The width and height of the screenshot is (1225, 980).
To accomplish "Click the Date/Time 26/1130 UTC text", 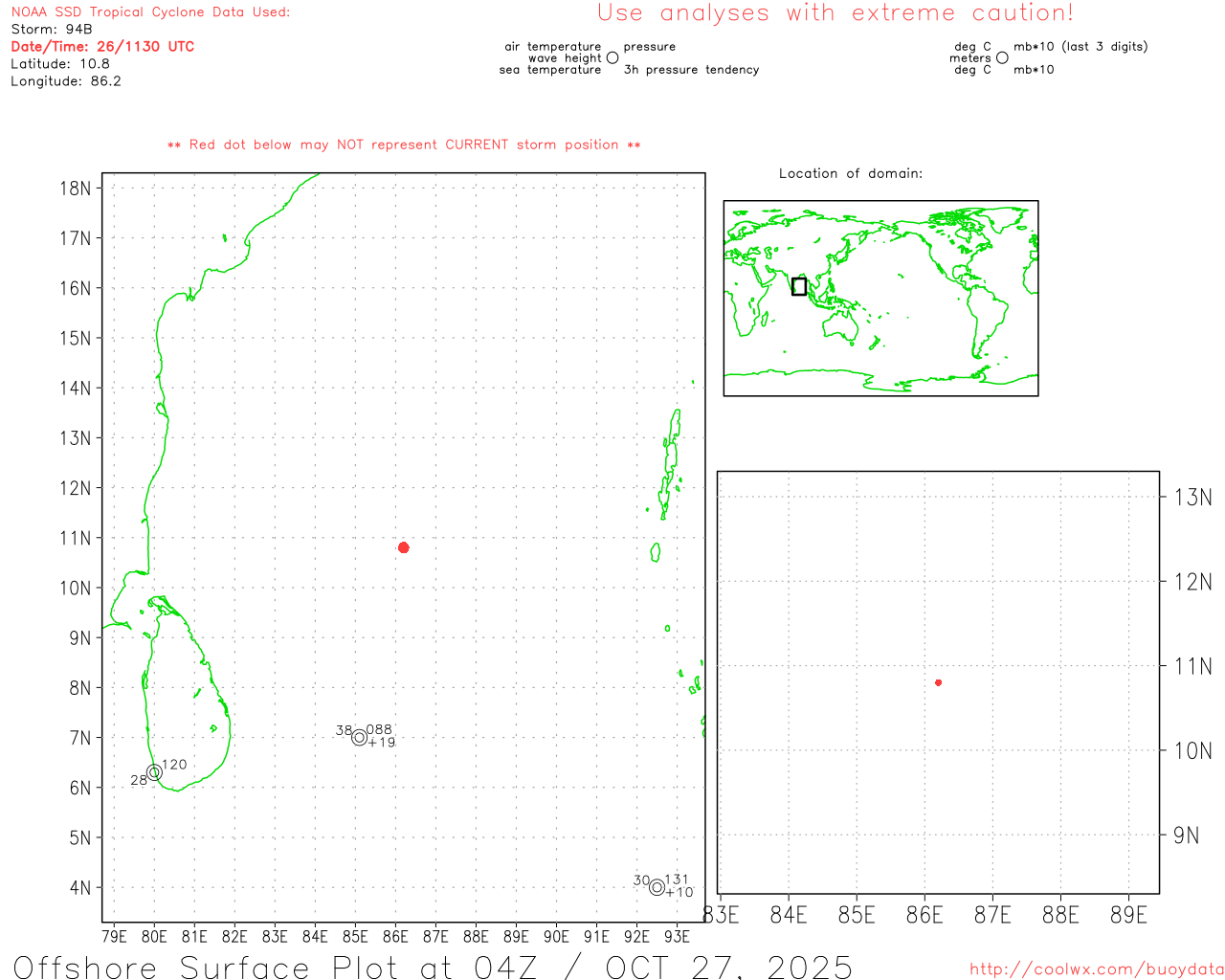I will click(102, 47).
